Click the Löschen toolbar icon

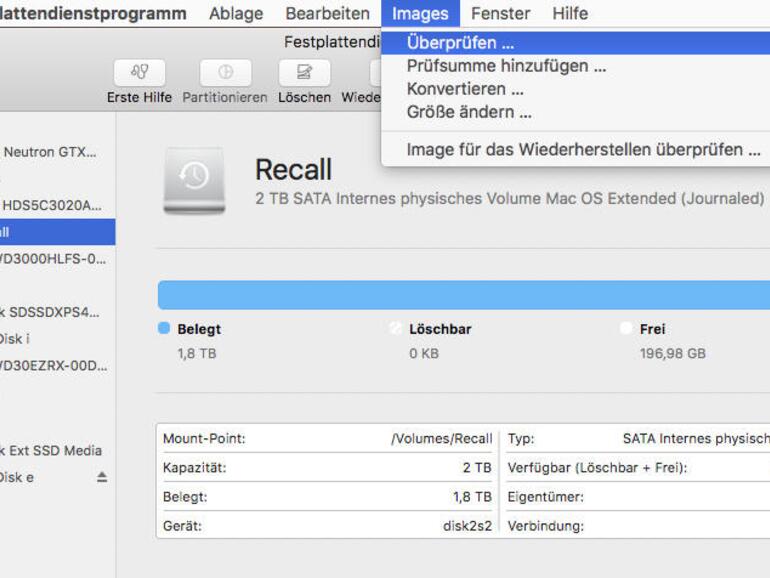pos(304,73)
